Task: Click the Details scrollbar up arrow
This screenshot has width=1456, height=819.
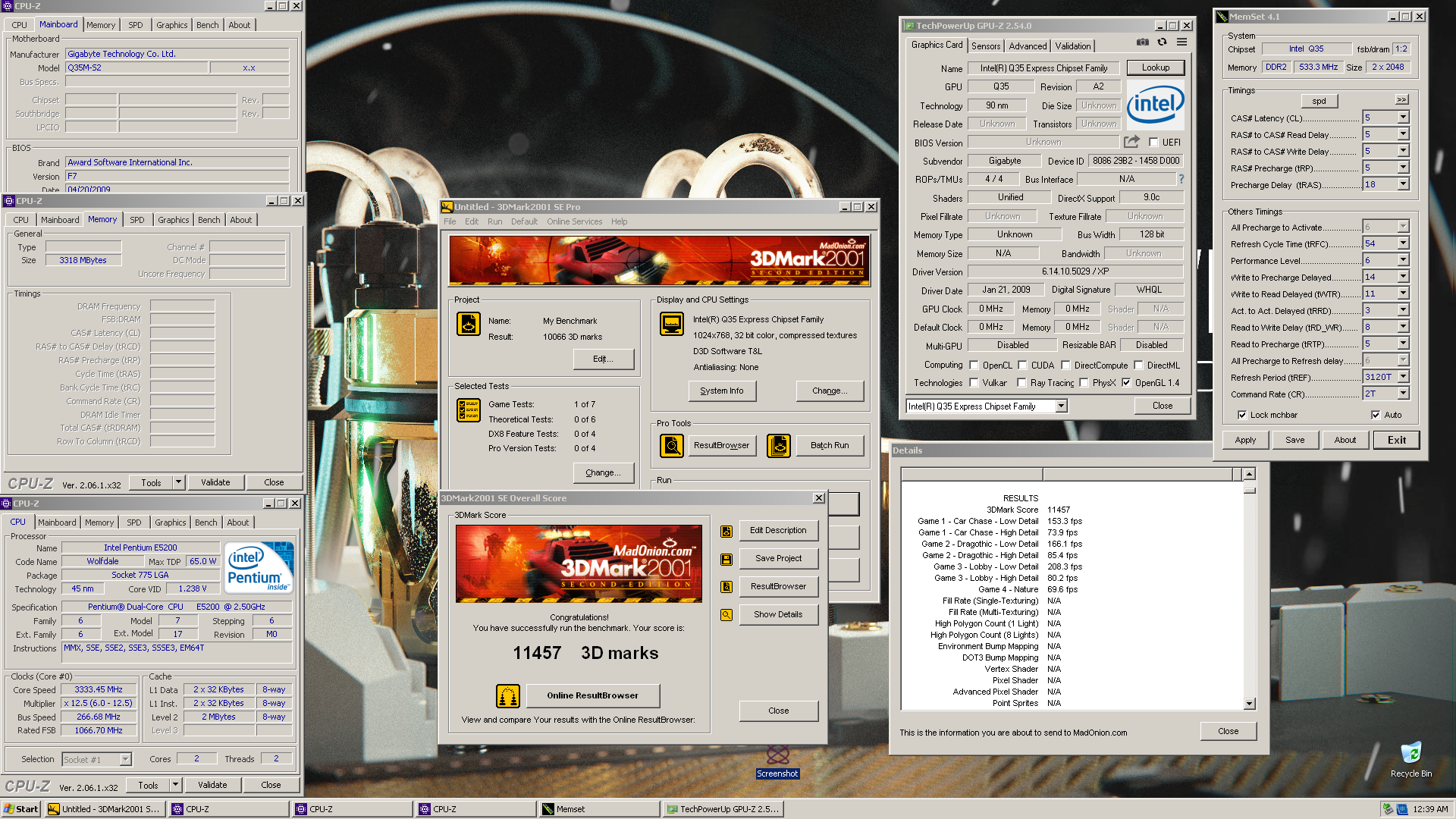Action: click(x=1249, y=474)
